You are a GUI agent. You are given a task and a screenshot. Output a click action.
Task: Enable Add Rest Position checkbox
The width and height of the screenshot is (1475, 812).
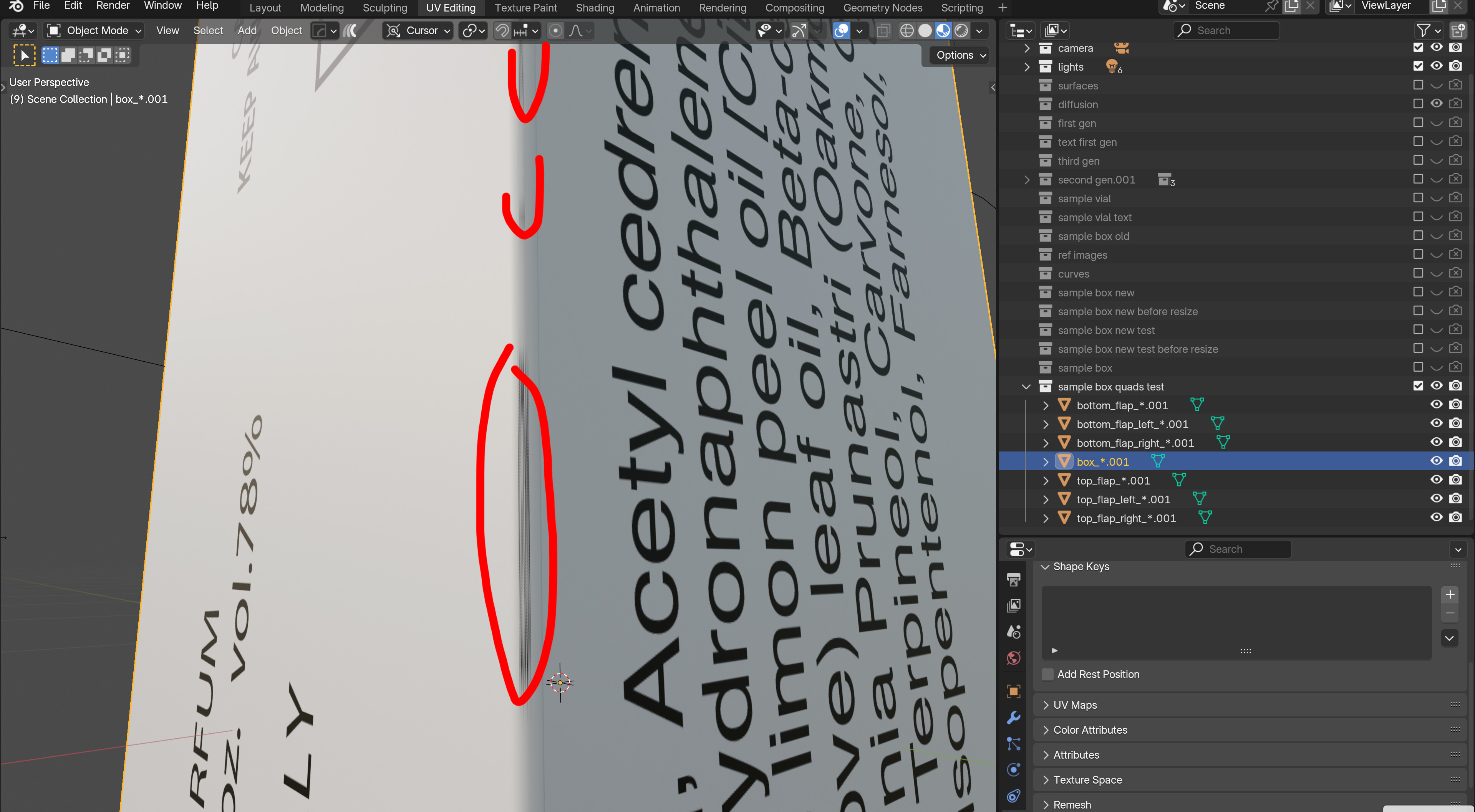[1047, 674]
